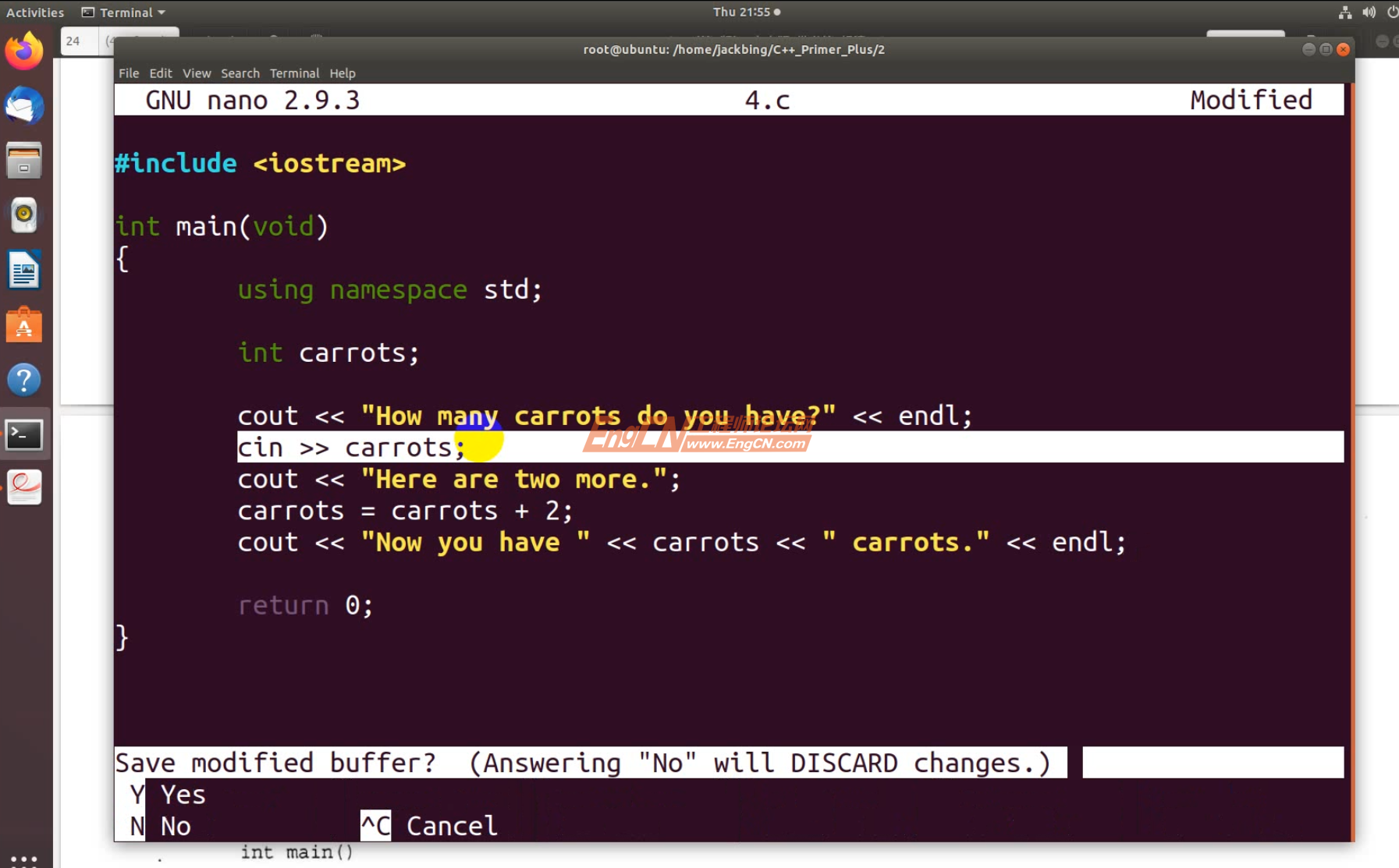Click Activities in the top-left corner
The image size is (1399, 868).
click(34, 12)
